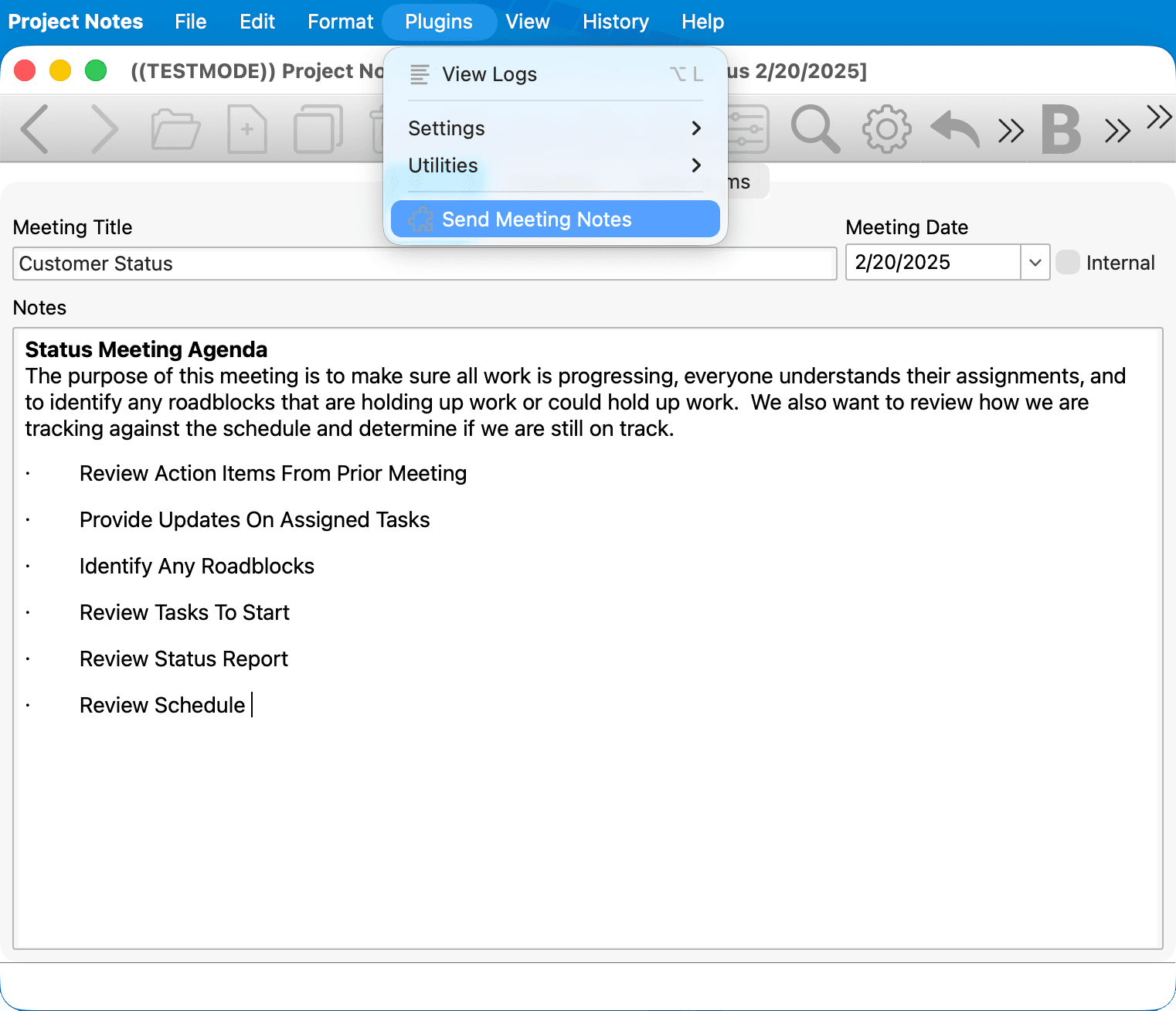This screenshot has height=1011, width=1176.
Task: Click the red close window button
Action: 25,70
